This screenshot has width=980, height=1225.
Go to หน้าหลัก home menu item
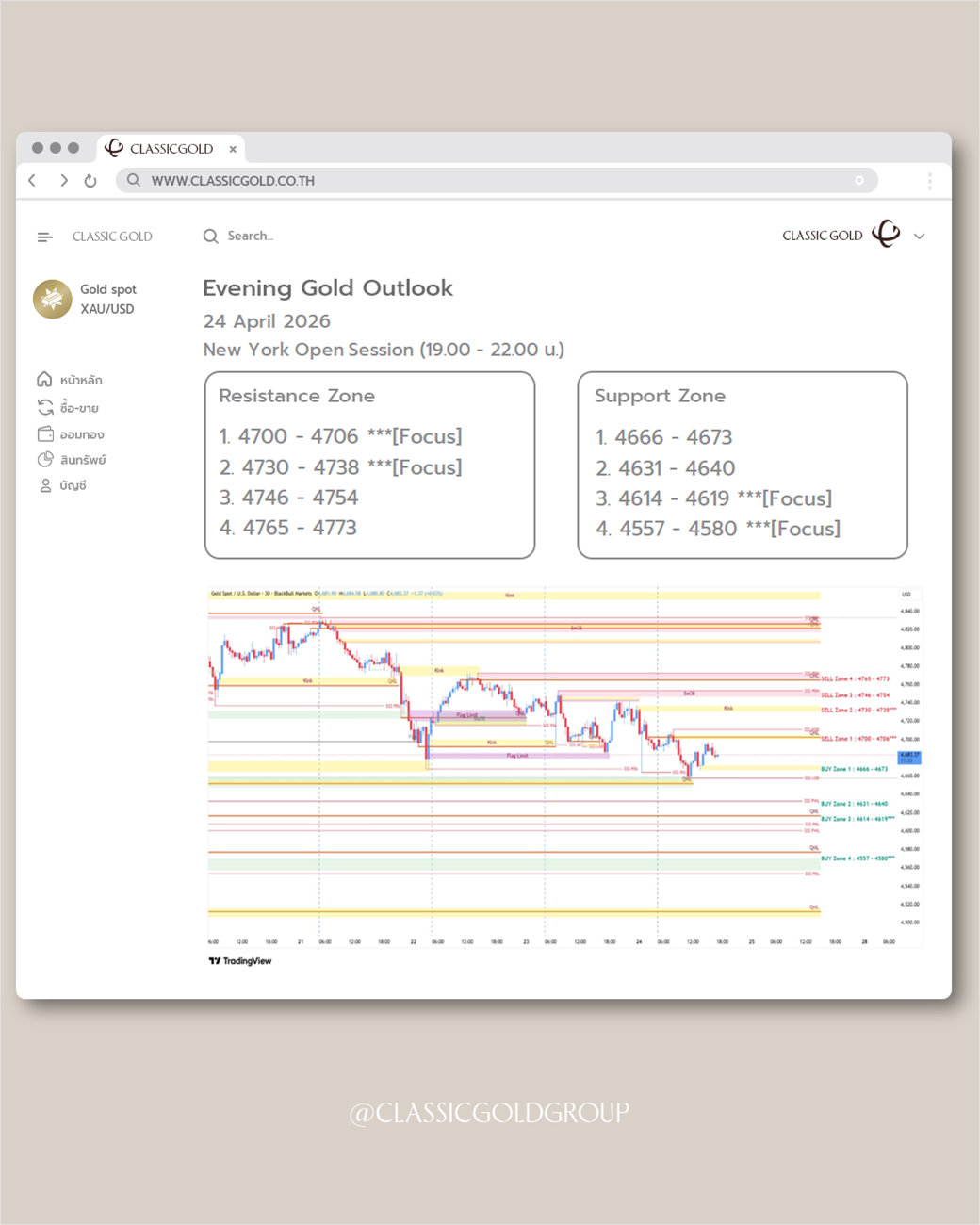[71, 380]
